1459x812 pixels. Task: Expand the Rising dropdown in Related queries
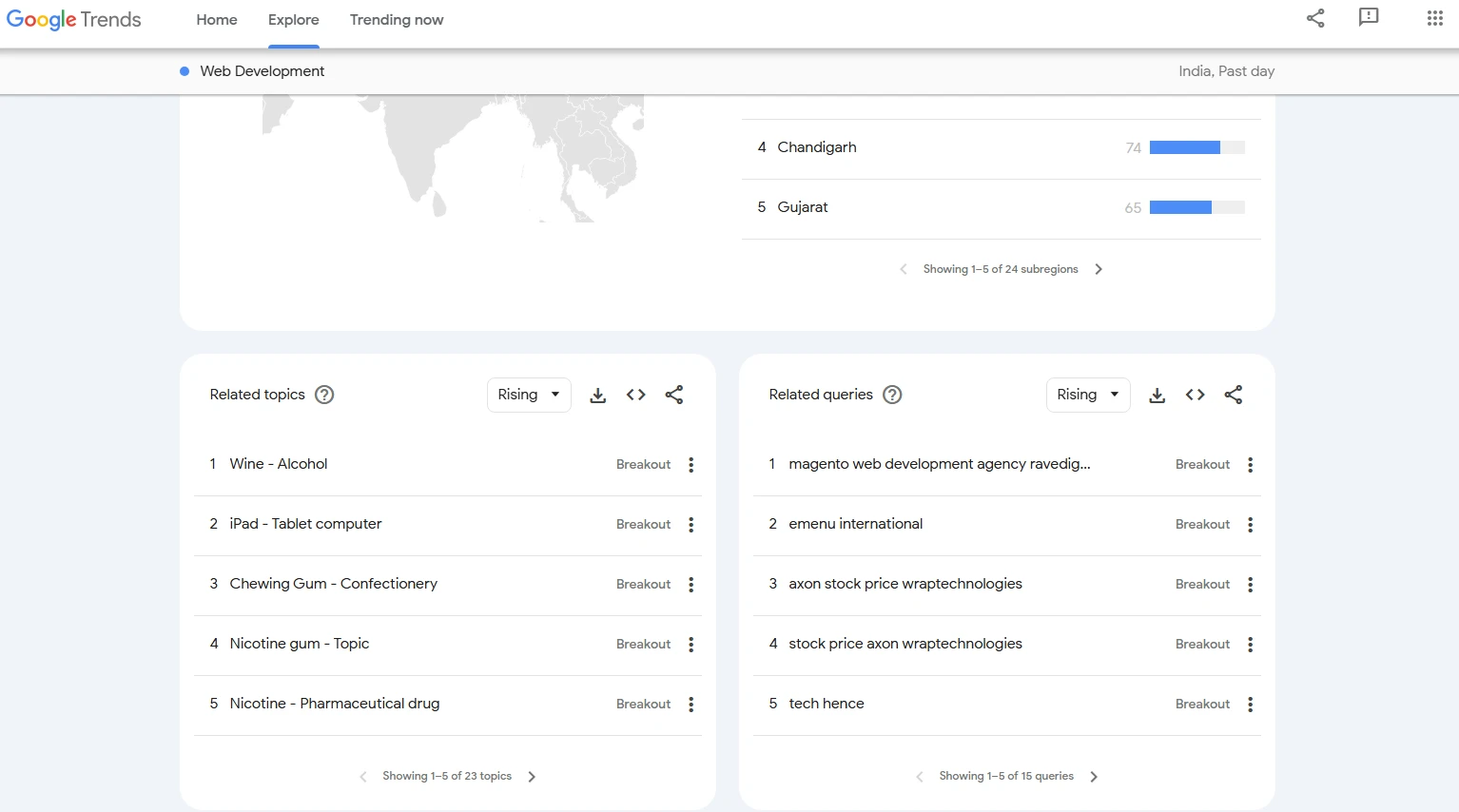click(x=1088, y=395)
